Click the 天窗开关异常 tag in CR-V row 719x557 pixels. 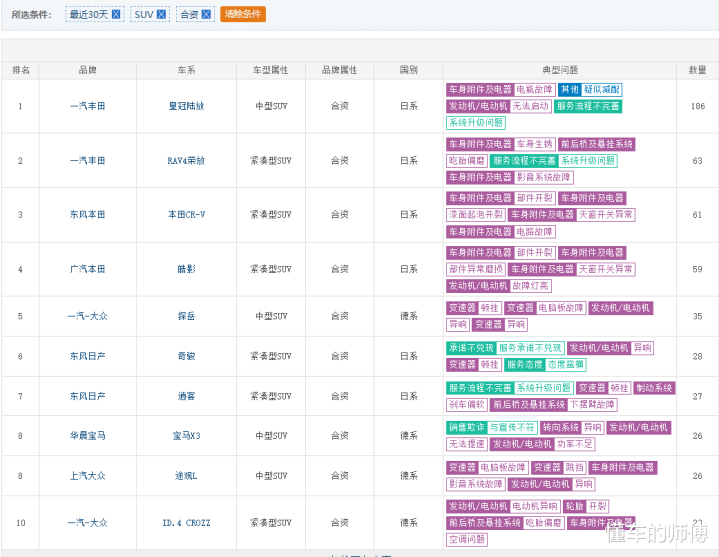[606, 215]
